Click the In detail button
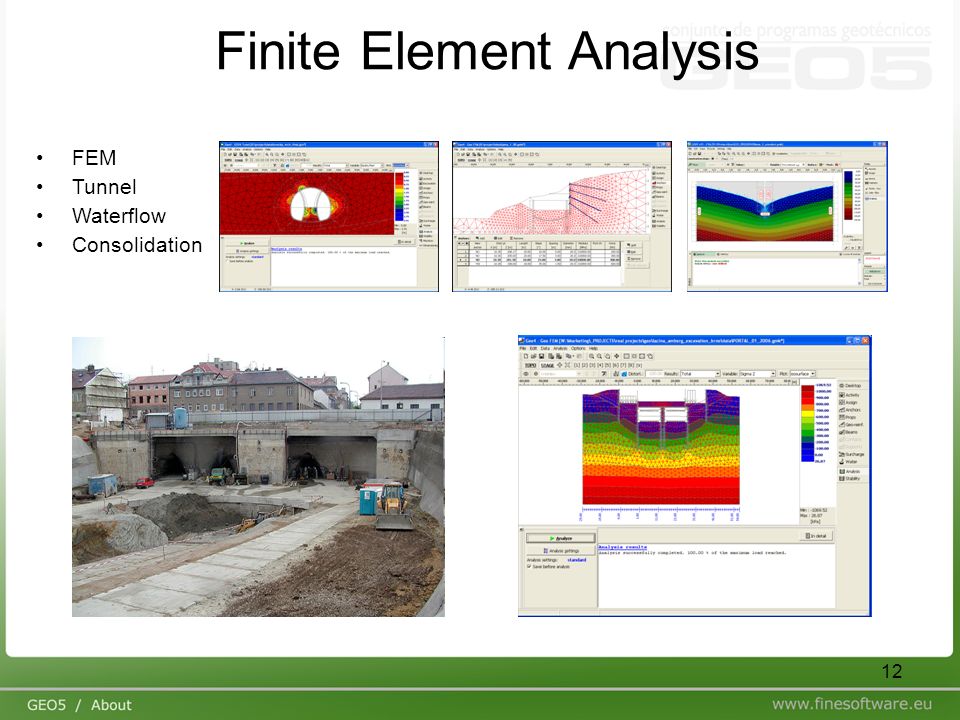Viewport: 960px width, 720px height. tap(817, 536)
